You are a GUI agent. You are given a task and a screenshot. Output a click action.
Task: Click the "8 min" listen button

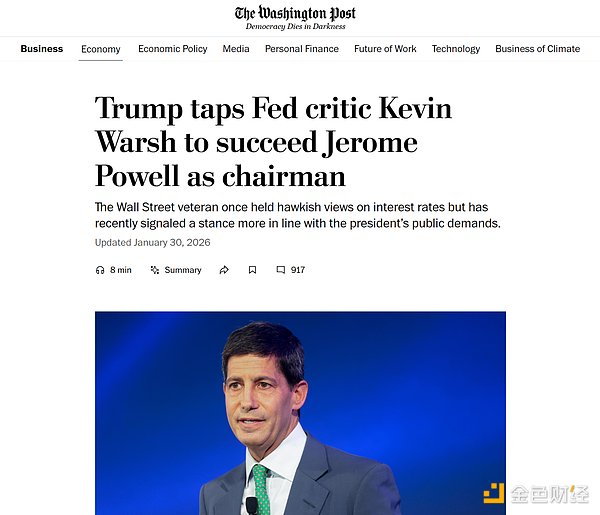pos(120,270)
